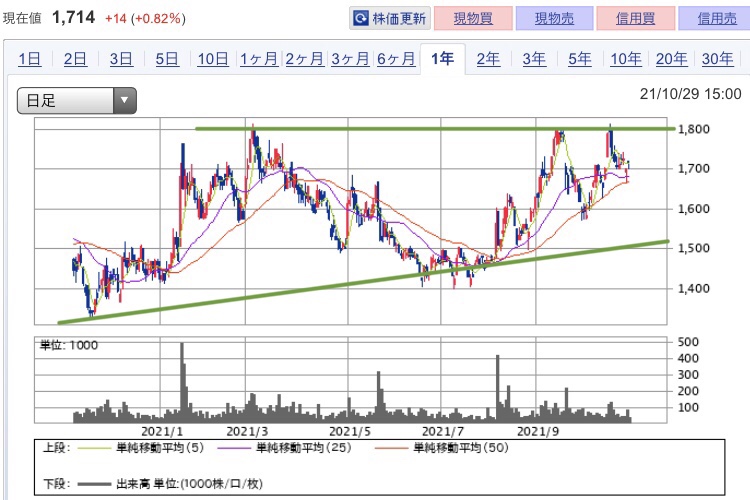Show the 1ヶ月 chart range

tap(259, 59)
